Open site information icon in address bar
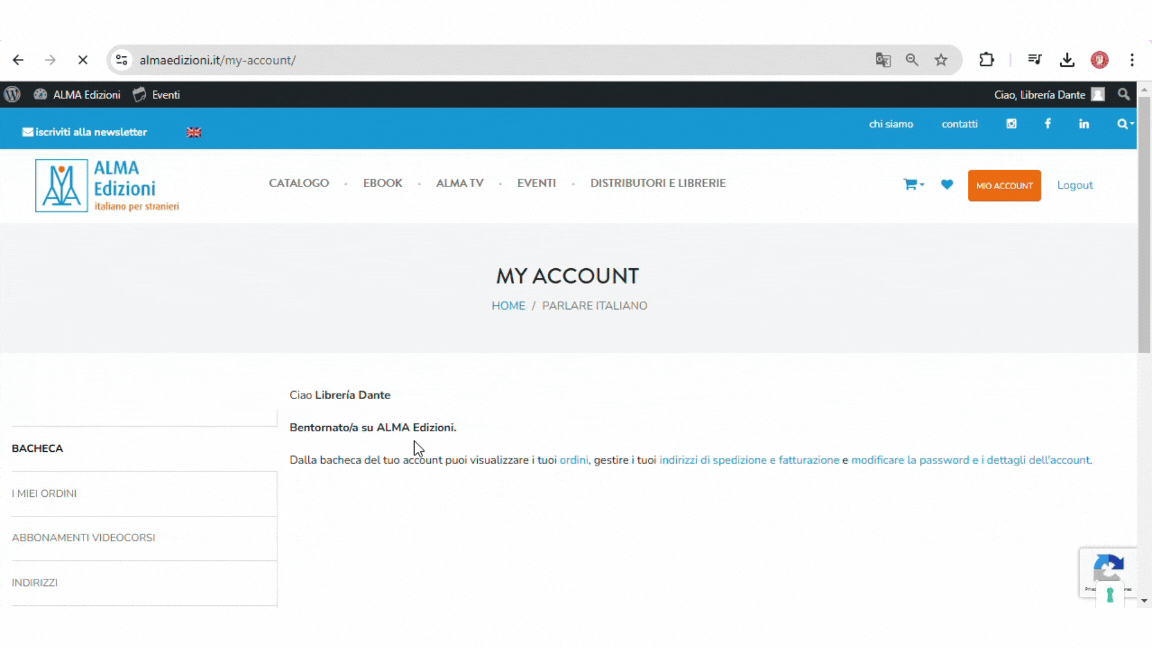Viewport: 1152px width, 648px height. (122, 60)
